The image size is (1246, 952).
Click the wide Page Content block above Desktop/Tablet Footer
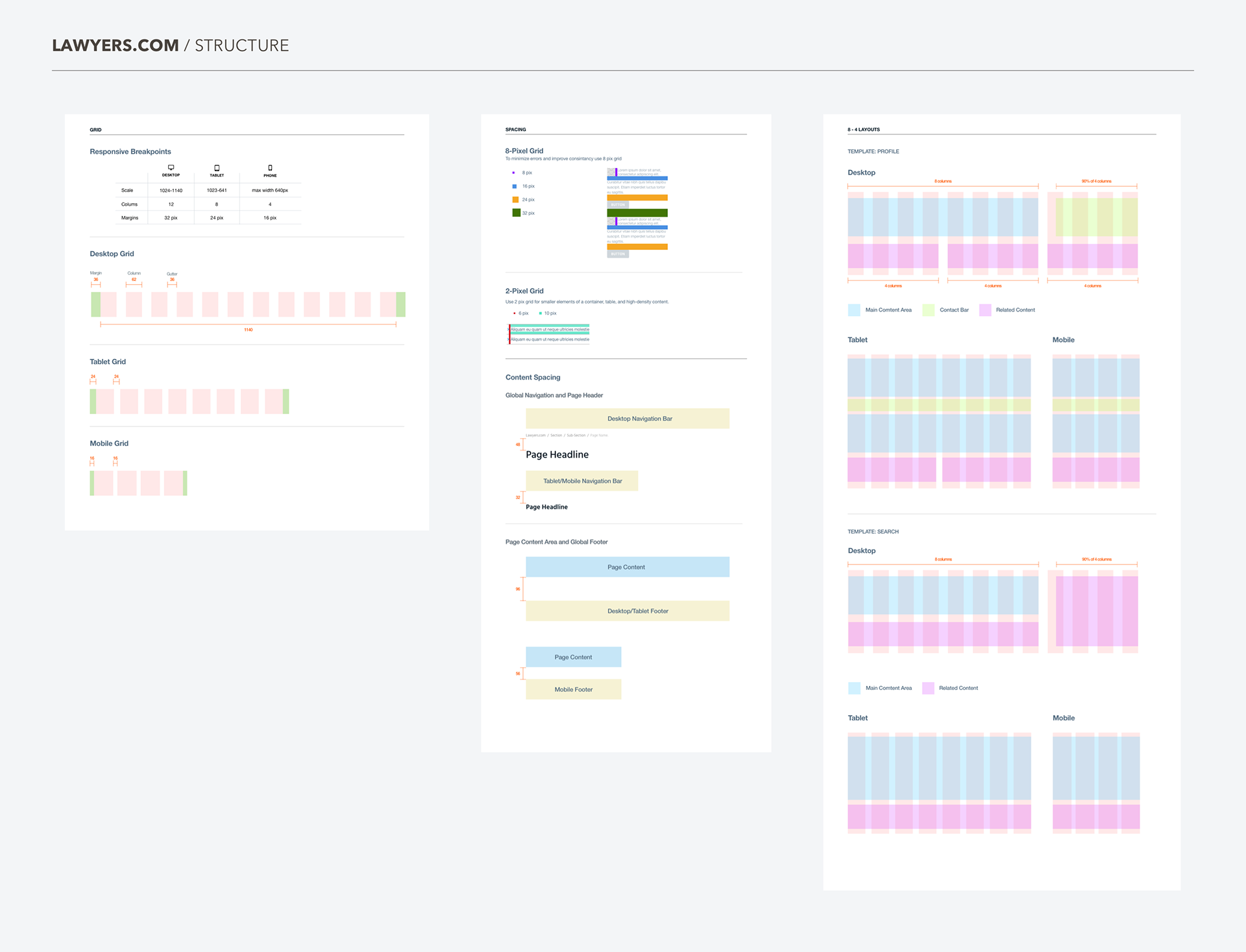pos(628,567)
